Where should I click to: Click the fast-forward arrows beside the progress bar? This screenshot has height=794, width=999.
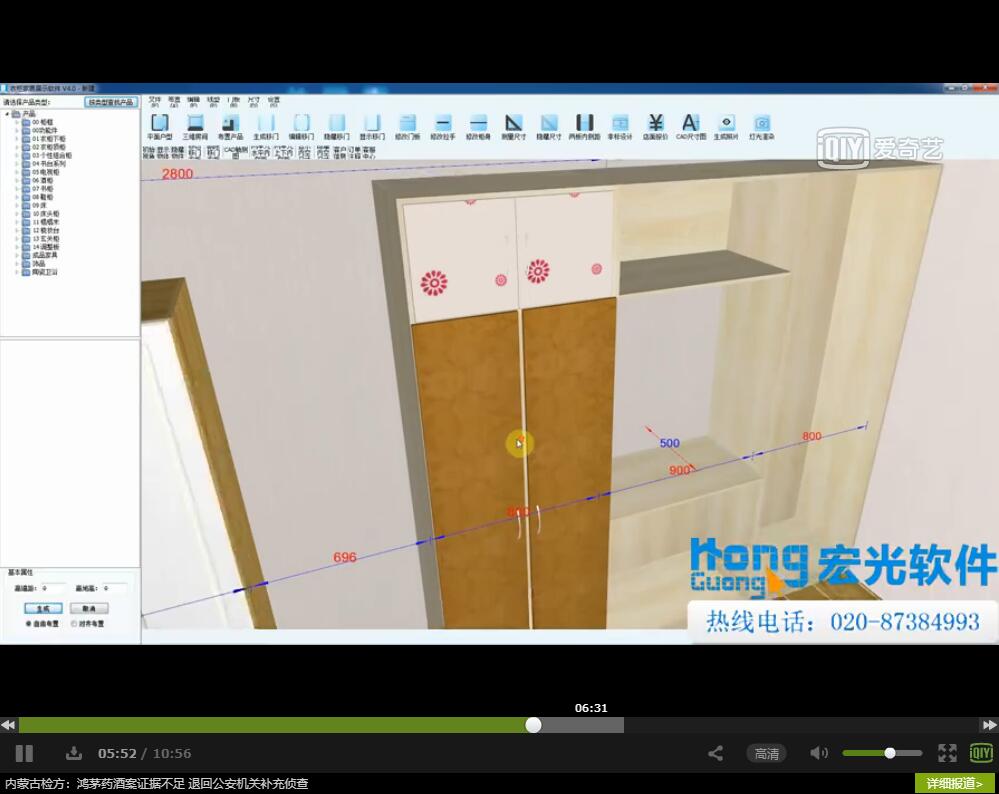[989, 725]
